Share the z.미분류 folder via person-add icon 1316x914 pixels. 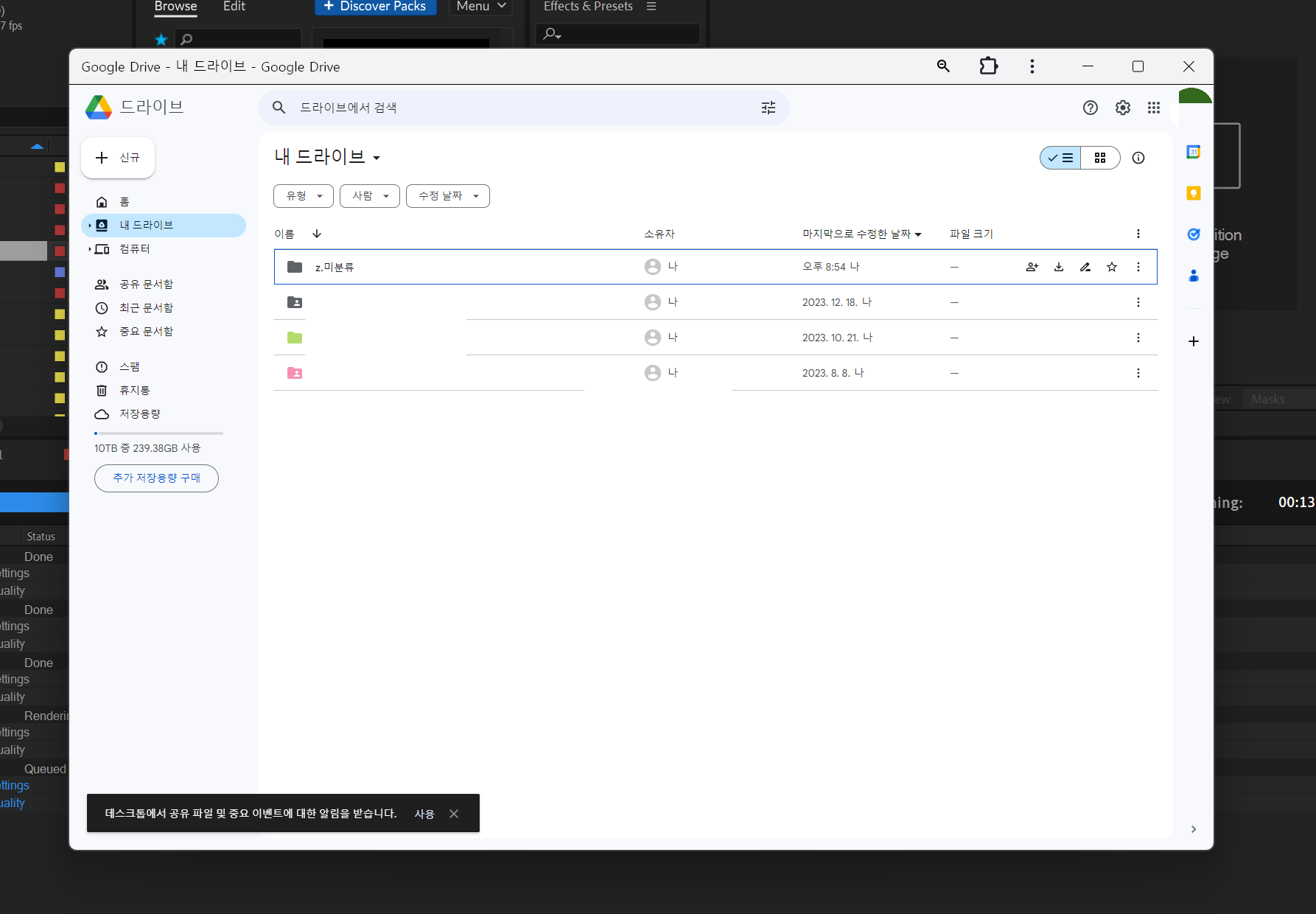tap(1032, 267)
